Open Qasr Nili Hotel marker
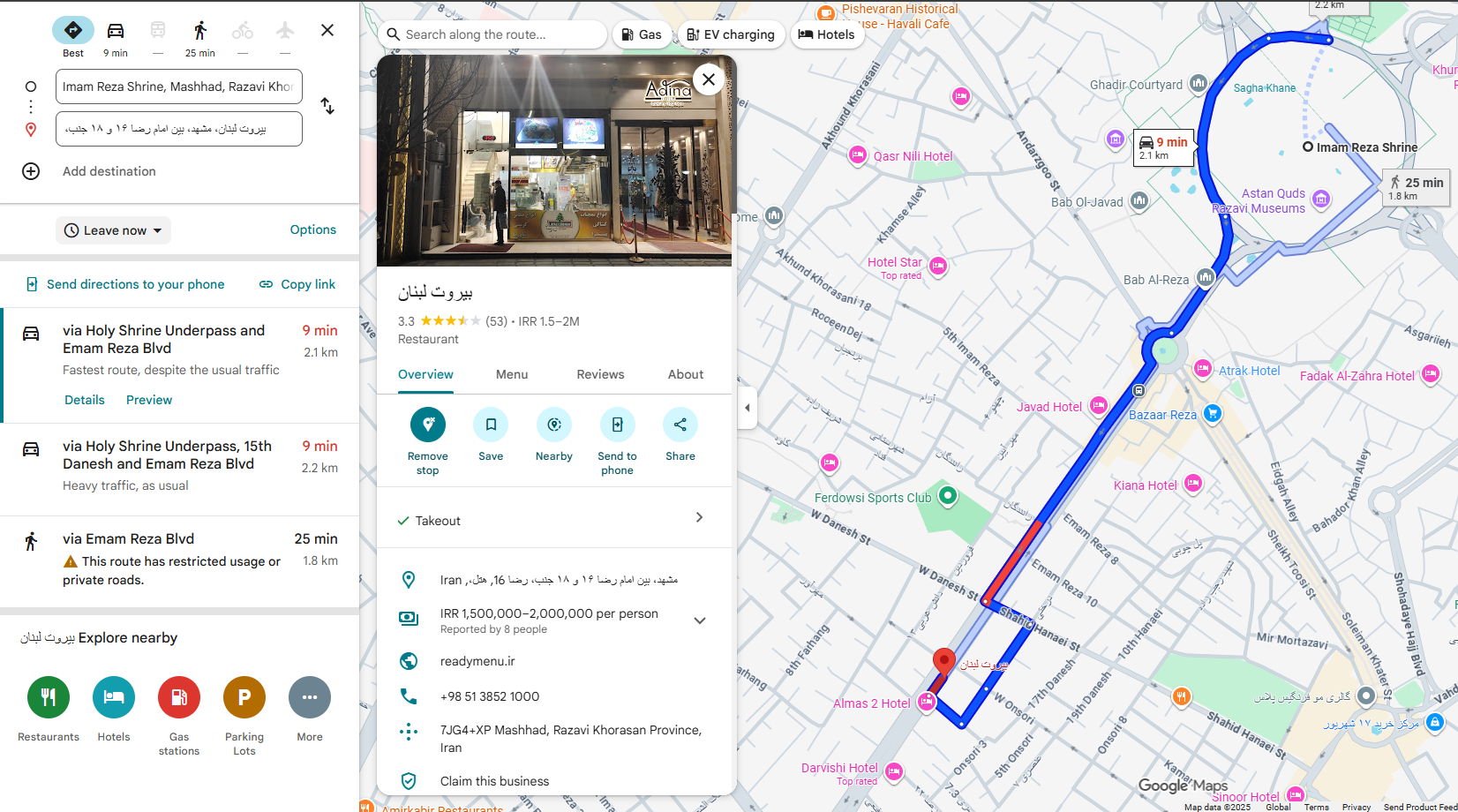This screenshot has height=812, width=1458. [857, 155]
